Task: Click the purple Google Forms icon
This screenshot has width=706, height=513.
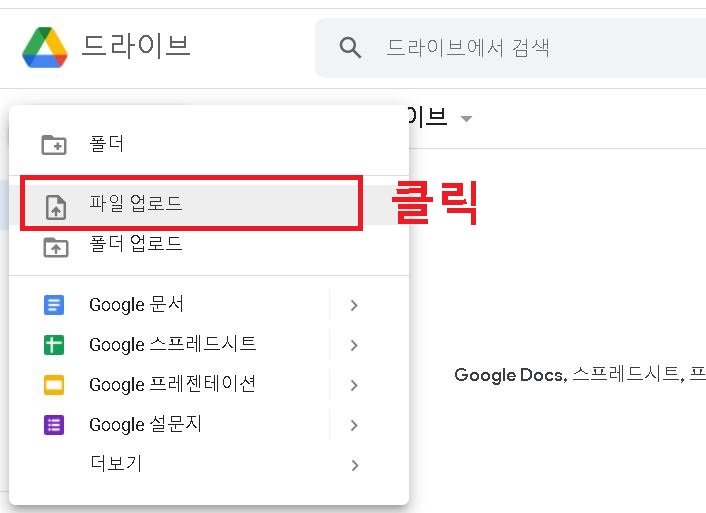Action: point(54,425)
